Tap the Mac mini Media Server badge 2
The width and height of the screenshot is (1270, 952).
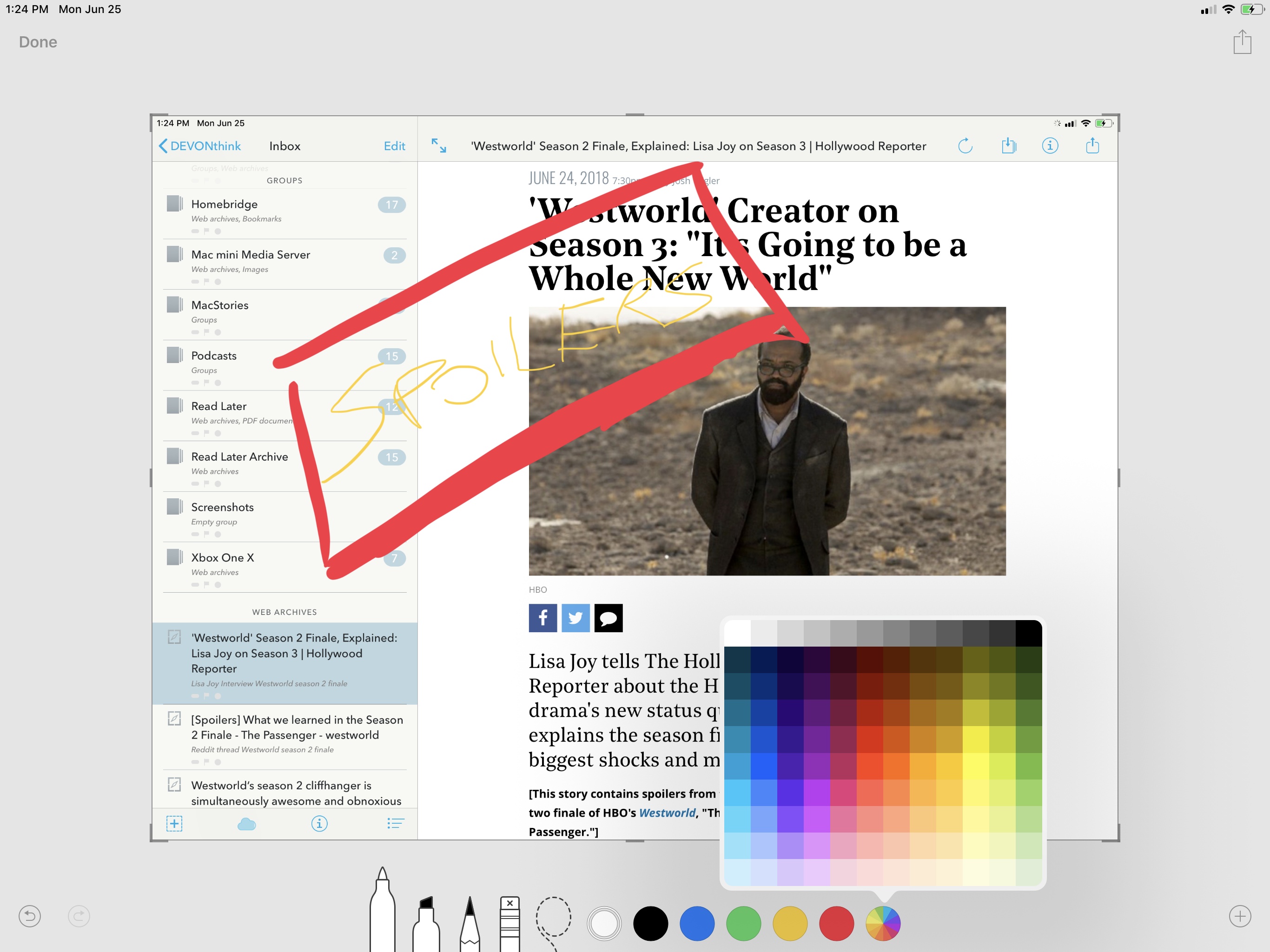coord(395,255)
